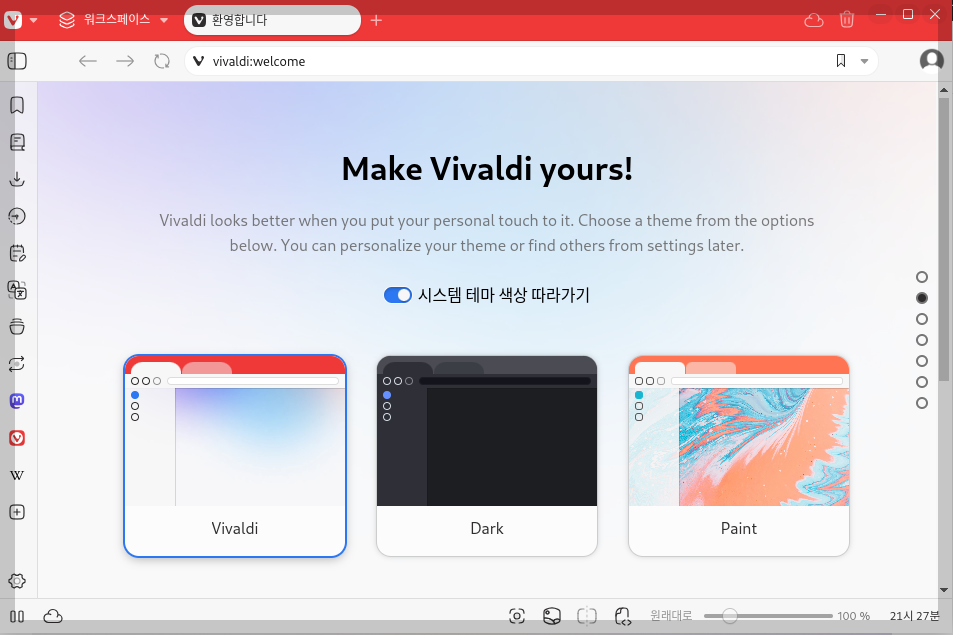
Task: Add a new web panel
Action: 17,512
